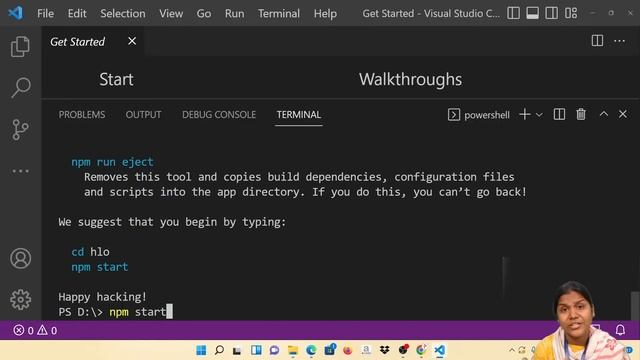Open the Source Control view
Viewport: 640px width, 360px height.
pos(20,129)
